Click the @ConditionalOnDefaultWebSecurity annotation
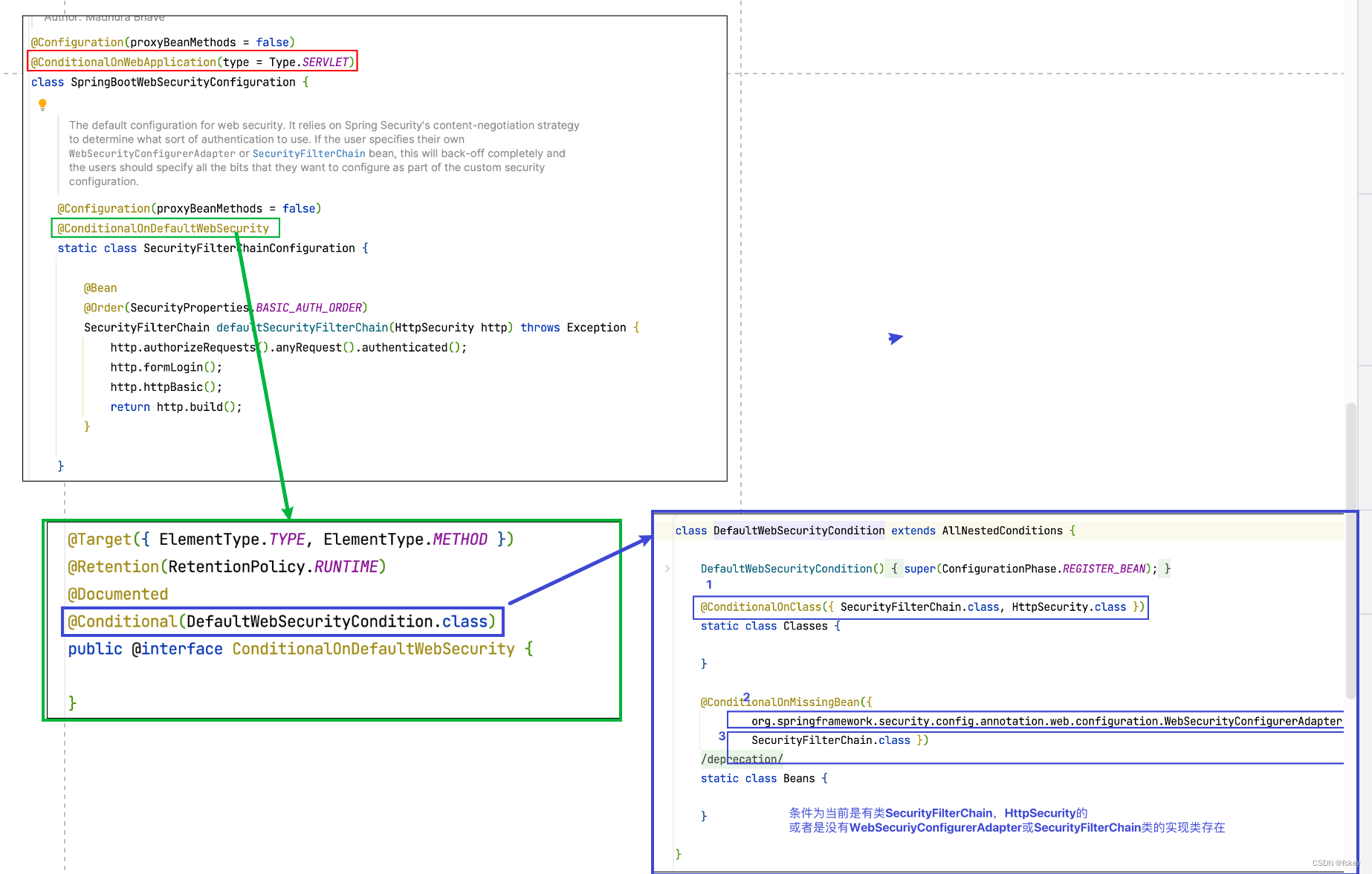The height and width of the screenshot is (874, 1372). pos(164,228)
